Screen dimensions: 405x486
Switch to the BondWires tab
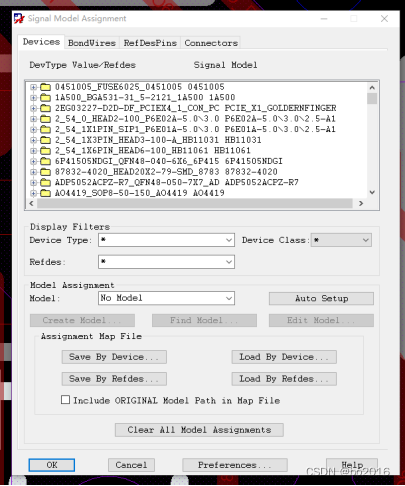coord(92,43)
